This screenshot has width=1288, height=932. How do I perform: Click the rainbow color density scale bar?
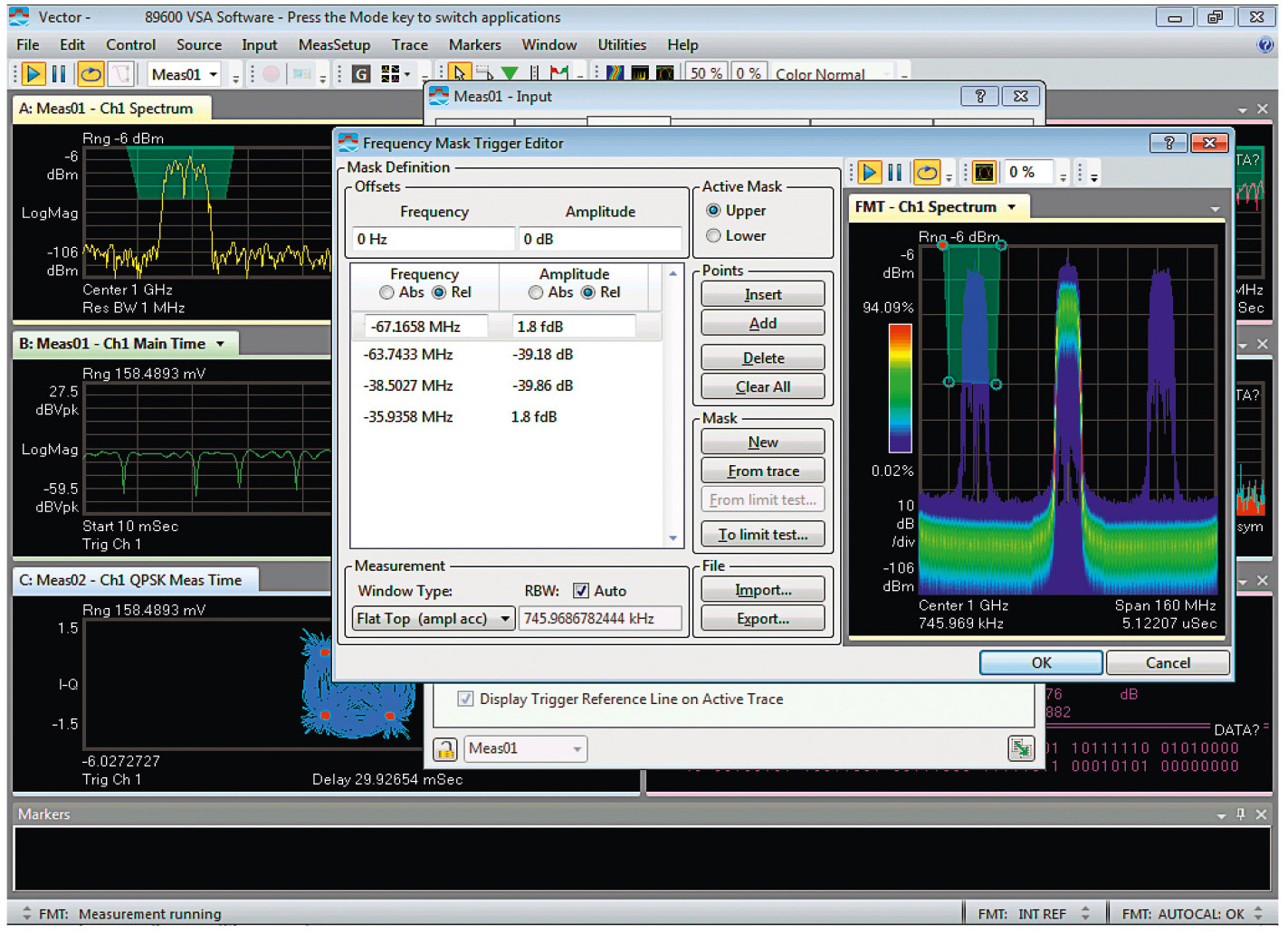[900, 387]
